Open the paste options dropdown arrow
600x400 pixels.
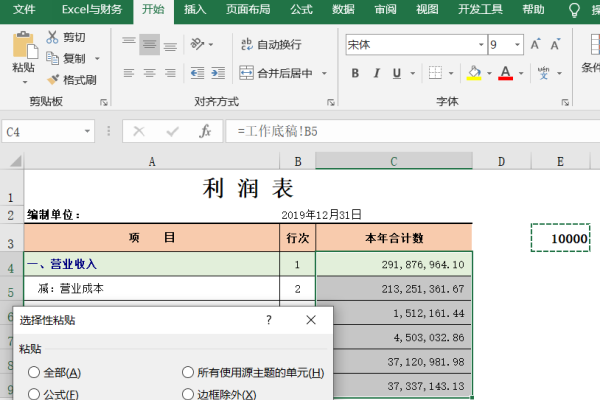click(x=25, y=82)
